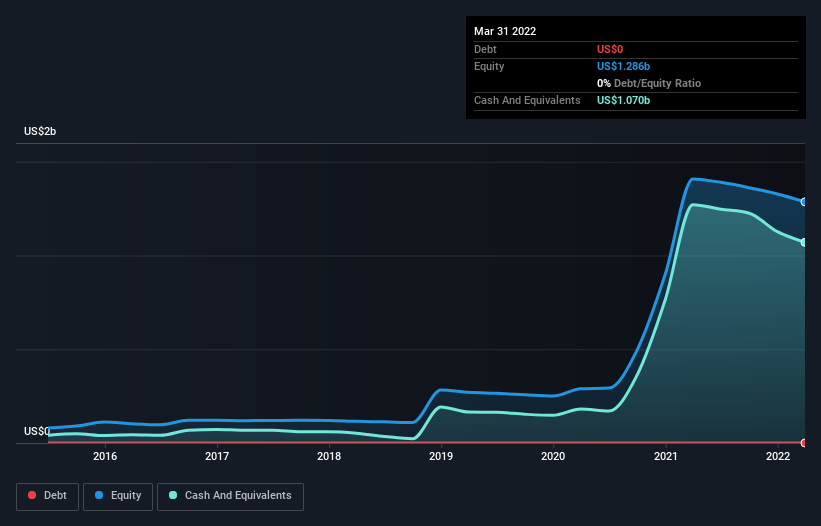This screenshot has height=526, width=821.
Task: Click the blue Equity endpoint marker
Action: (x=804, y=202)
